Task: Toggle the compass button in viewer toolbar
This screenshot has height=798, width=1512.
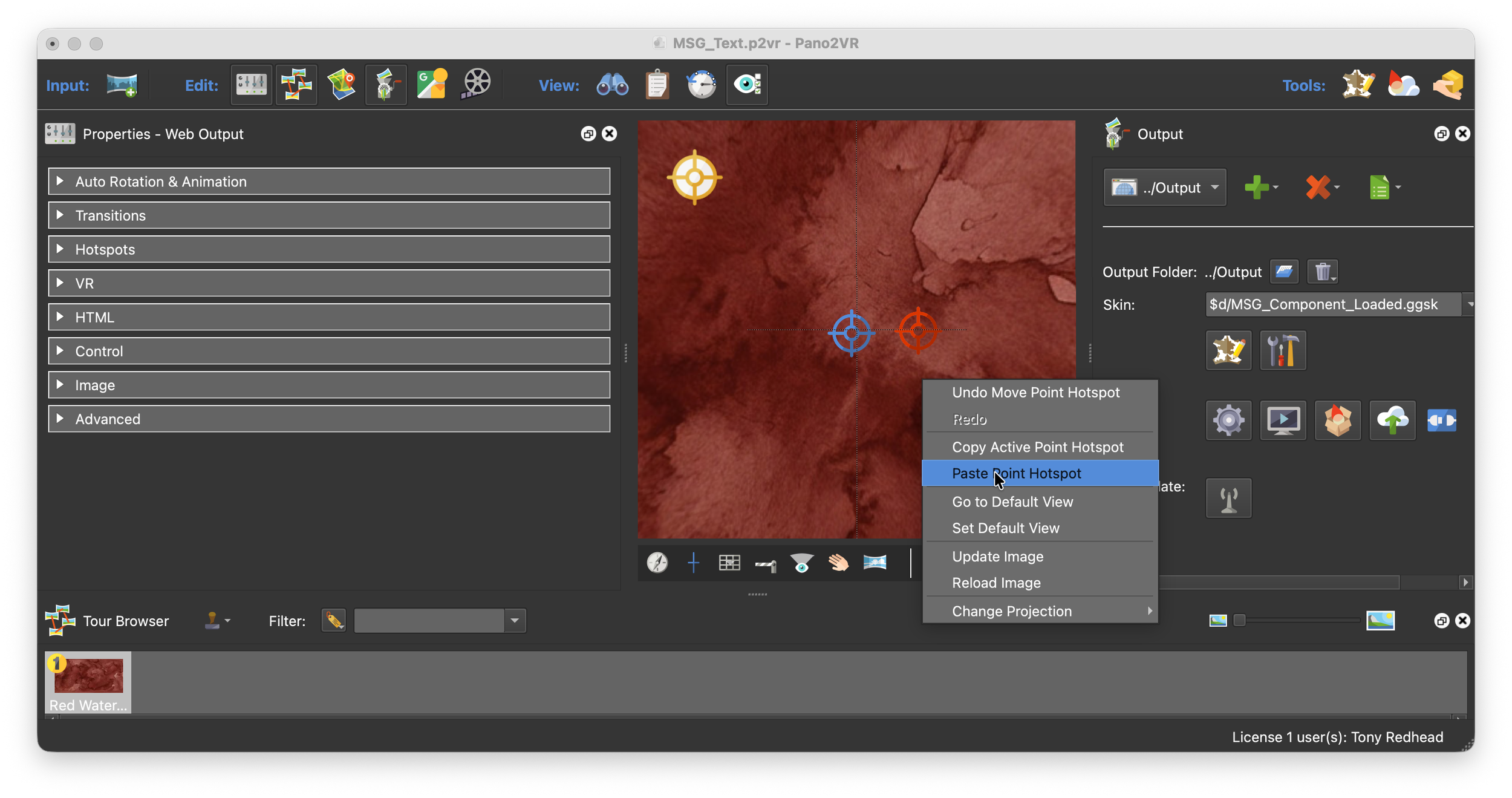Action: click(657, 563)
